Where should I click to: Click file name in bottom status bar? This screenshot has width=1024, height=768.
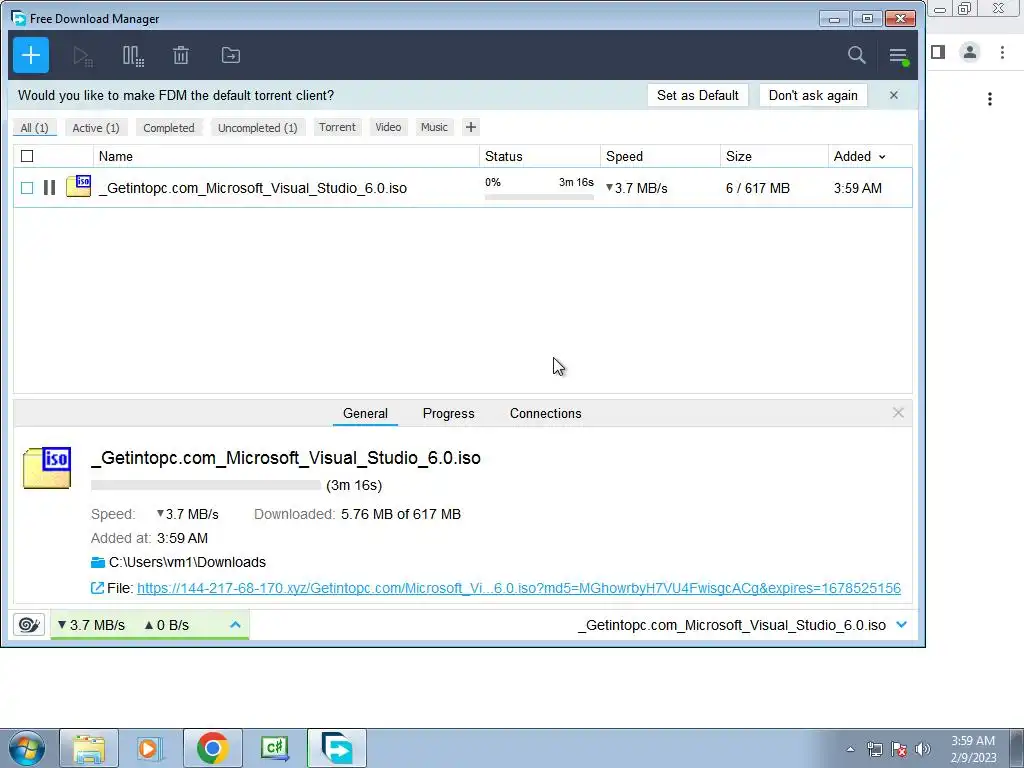[x=732, y=625]
